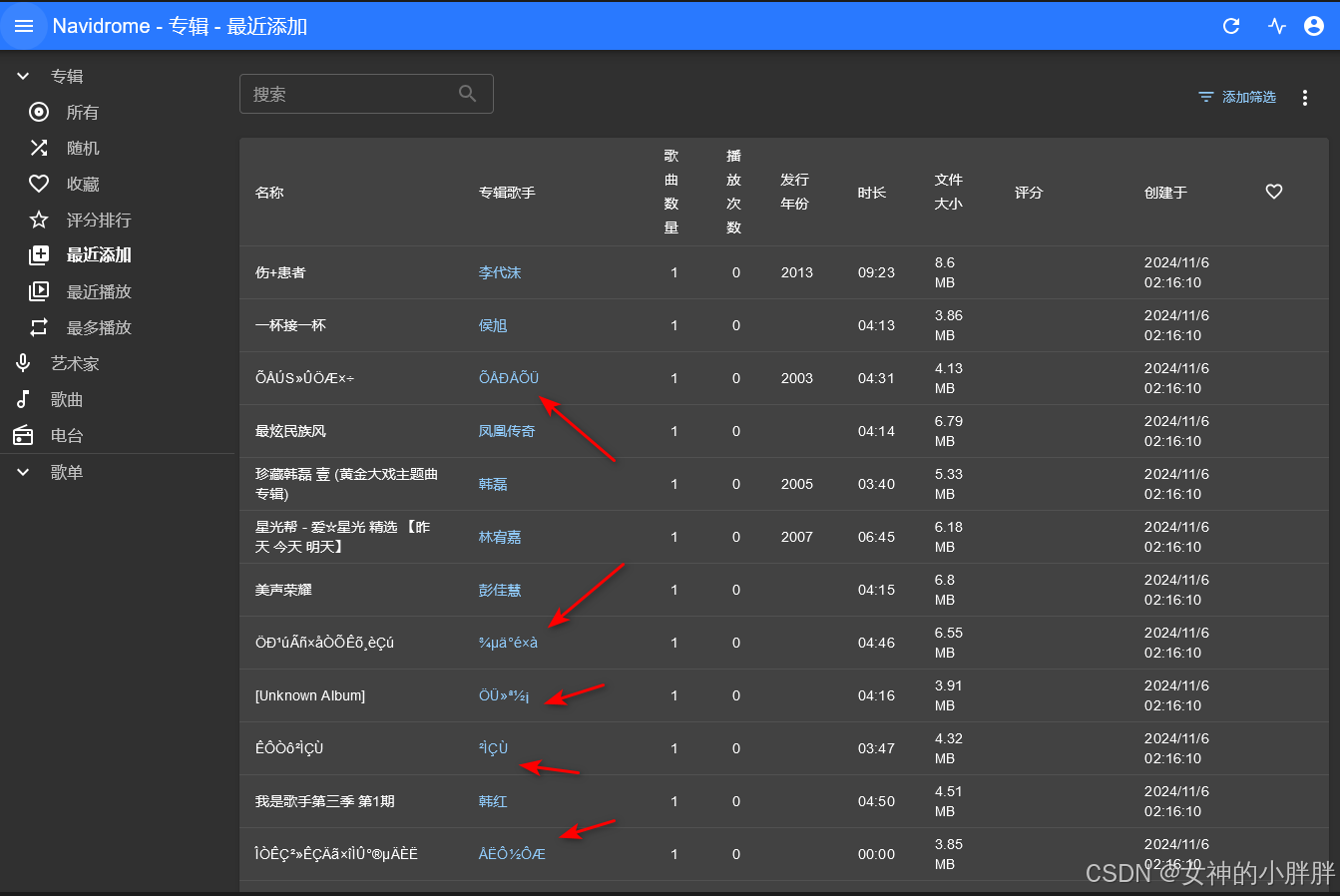Expand the 歌单 sidebar section

(23, 472)
